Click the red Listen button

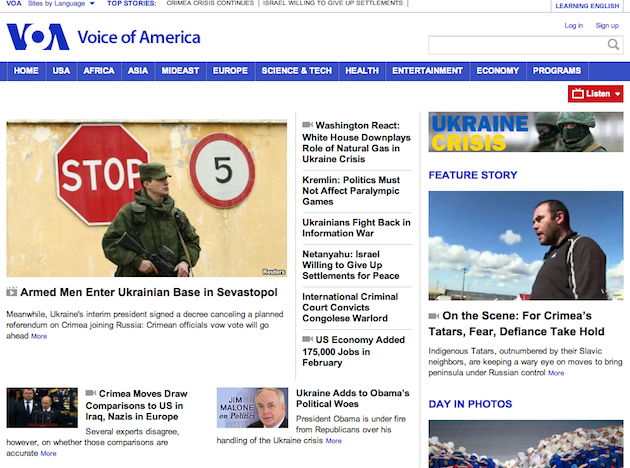pos(595,94)
